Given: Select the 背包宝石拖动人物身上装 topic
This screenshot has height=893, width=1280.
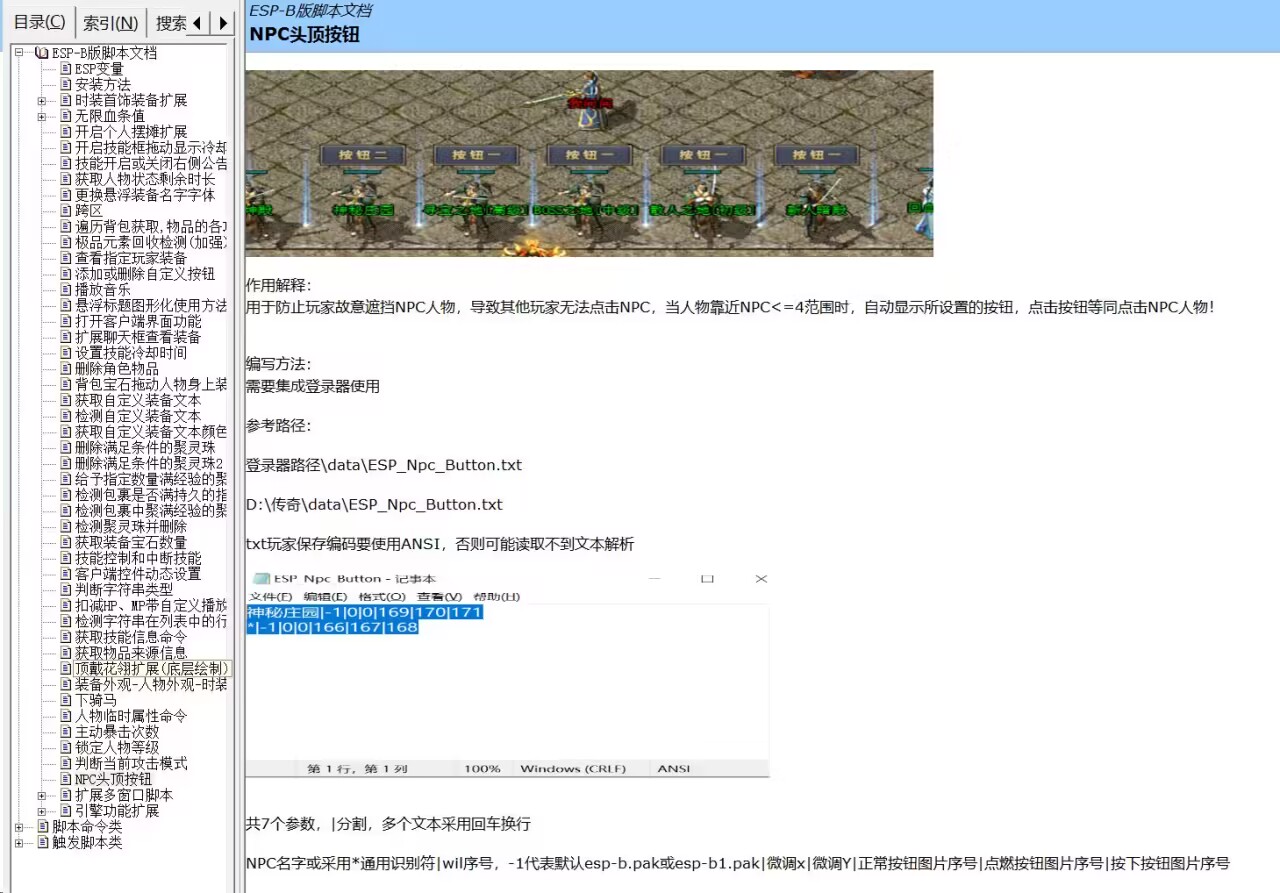Looking at the screenshot, I should (x=151, y=385).
